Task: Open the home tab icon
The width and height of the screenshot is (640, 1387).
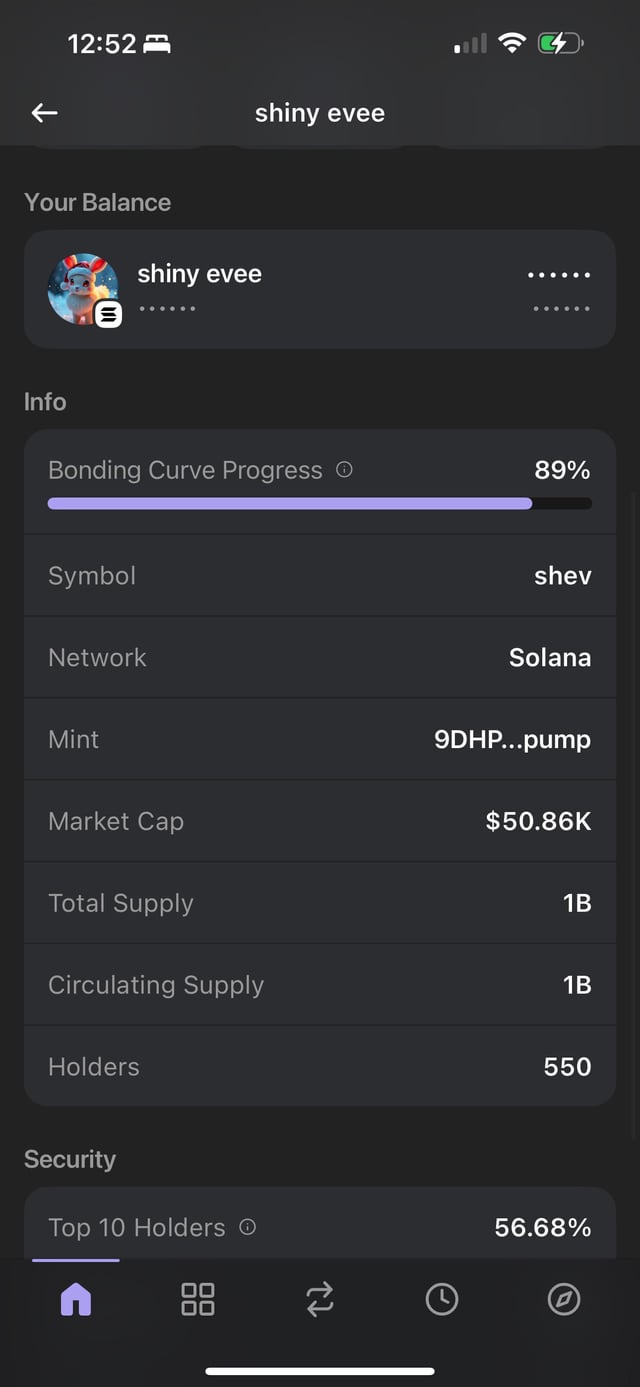Action: point(76,1299)
